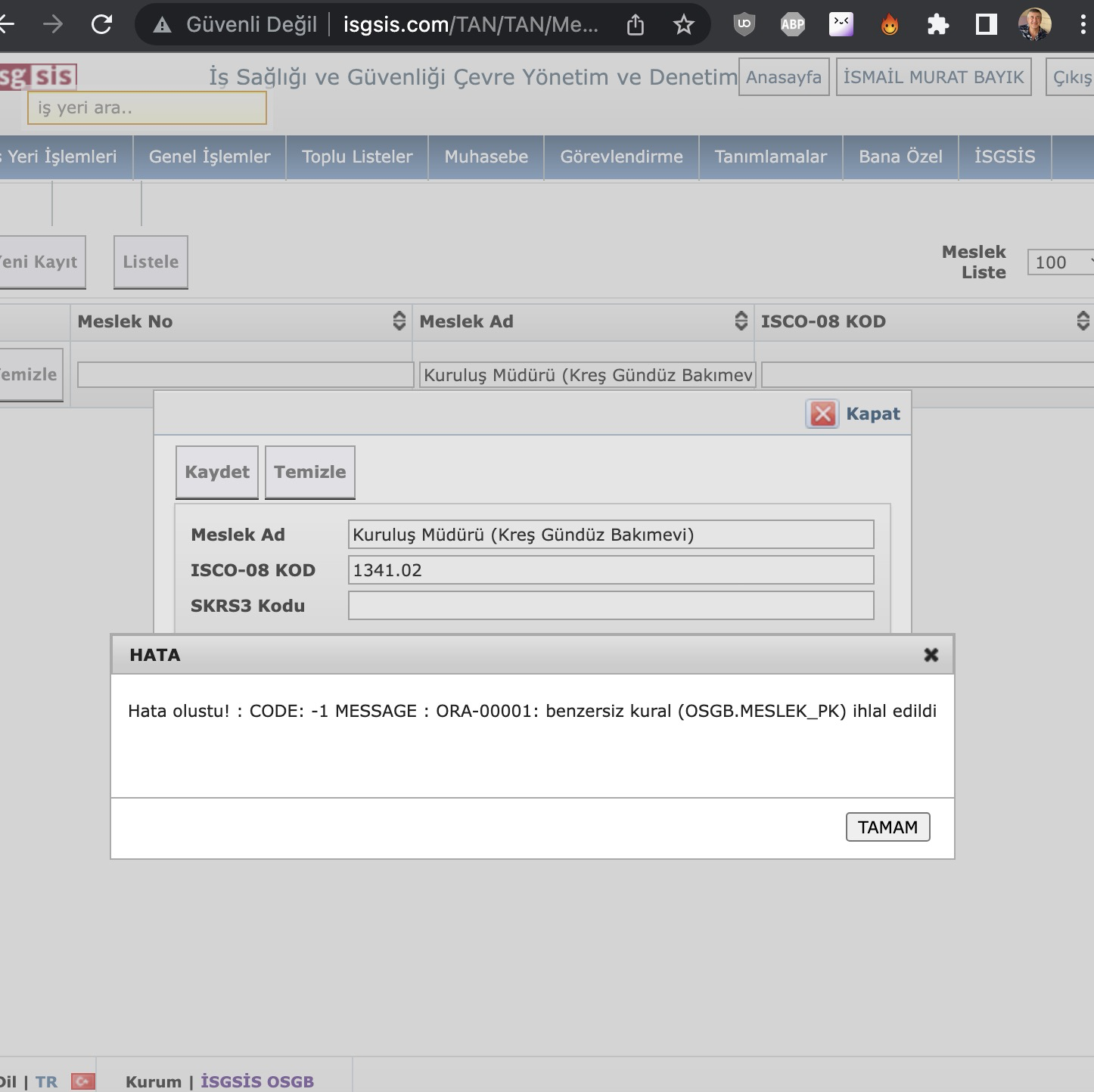This screenshot has width=1094, height=1092.
Task: Close the HATA error dialog with X
Action: pyautogui.click(x=931, y=655)
